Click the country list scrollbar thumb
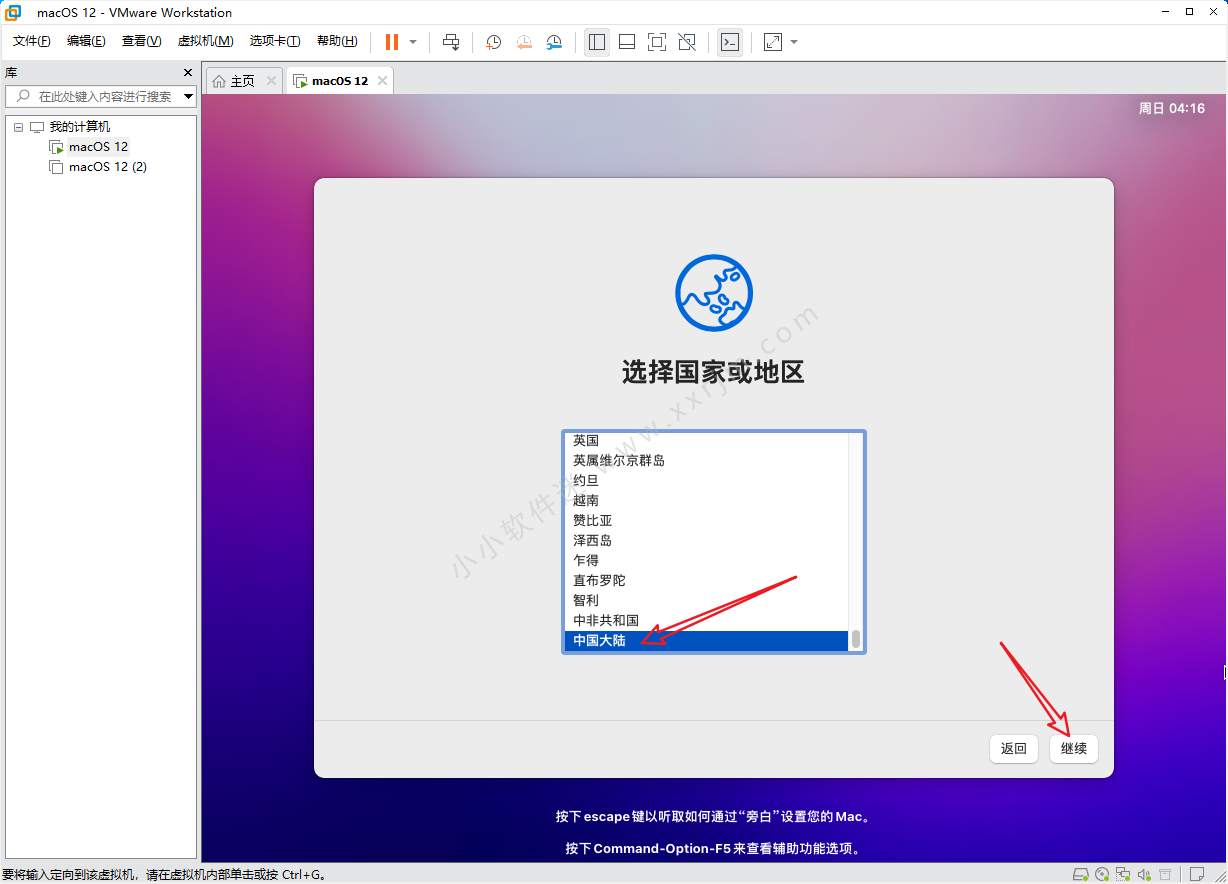The image size is (1228, 884). 855,639
